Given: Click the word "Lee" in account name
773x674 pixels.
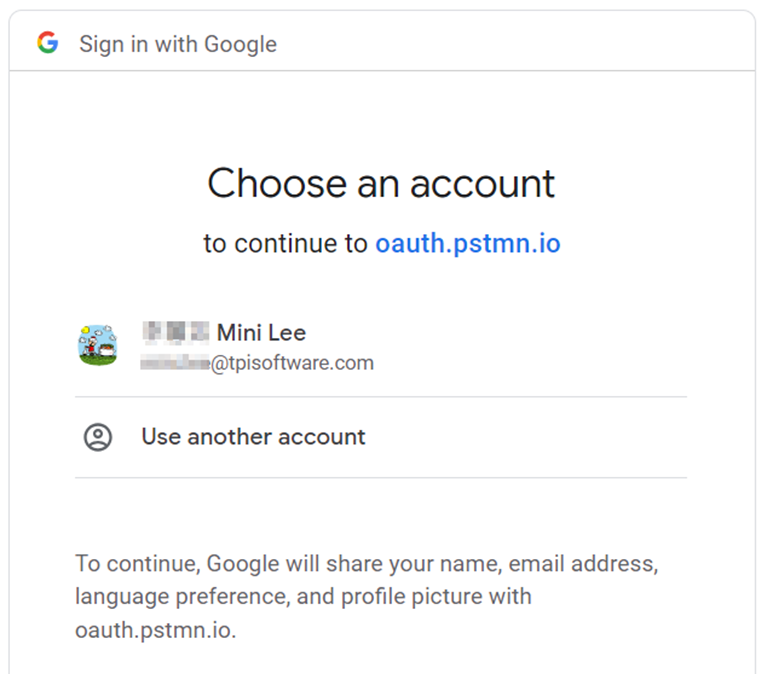Looking at the screenshot, I should click(287, 333).
